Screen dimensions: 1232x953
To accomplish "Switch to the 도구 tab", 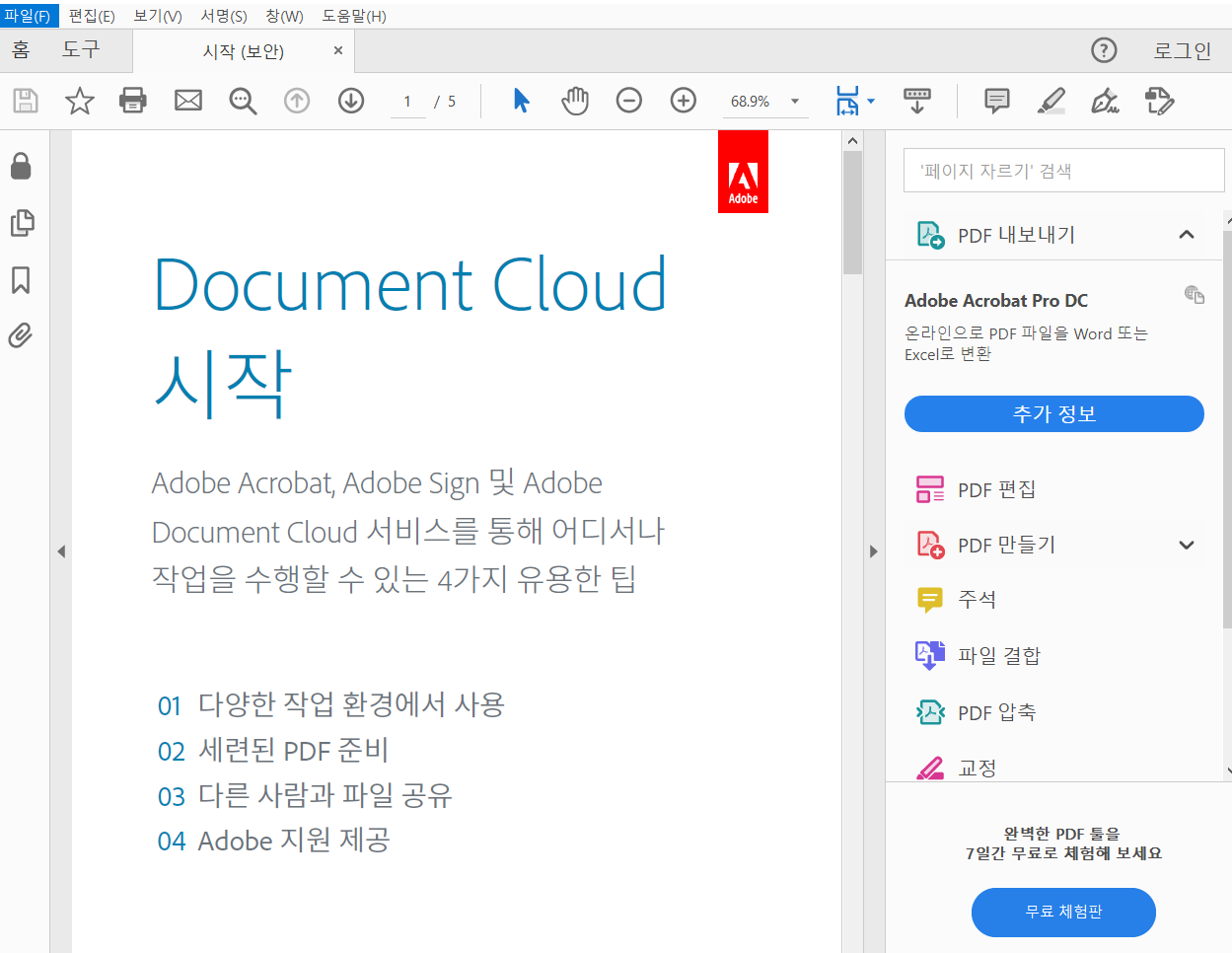I will [81, 49].
